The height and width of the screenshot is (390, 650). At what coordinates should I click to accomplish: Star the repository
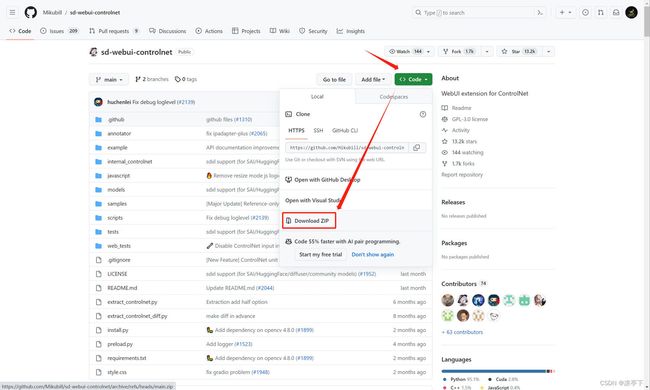point(519,51)
